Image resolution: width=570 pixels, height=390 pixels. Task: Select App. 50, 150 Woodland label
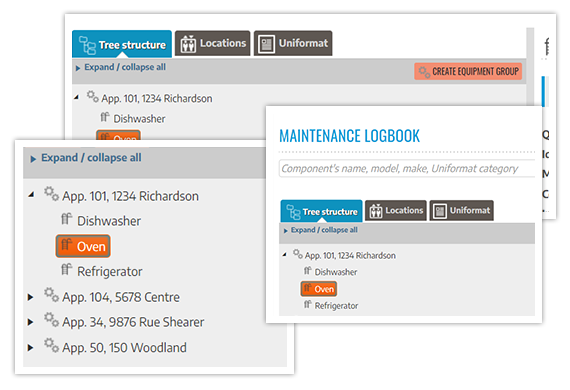124,348
